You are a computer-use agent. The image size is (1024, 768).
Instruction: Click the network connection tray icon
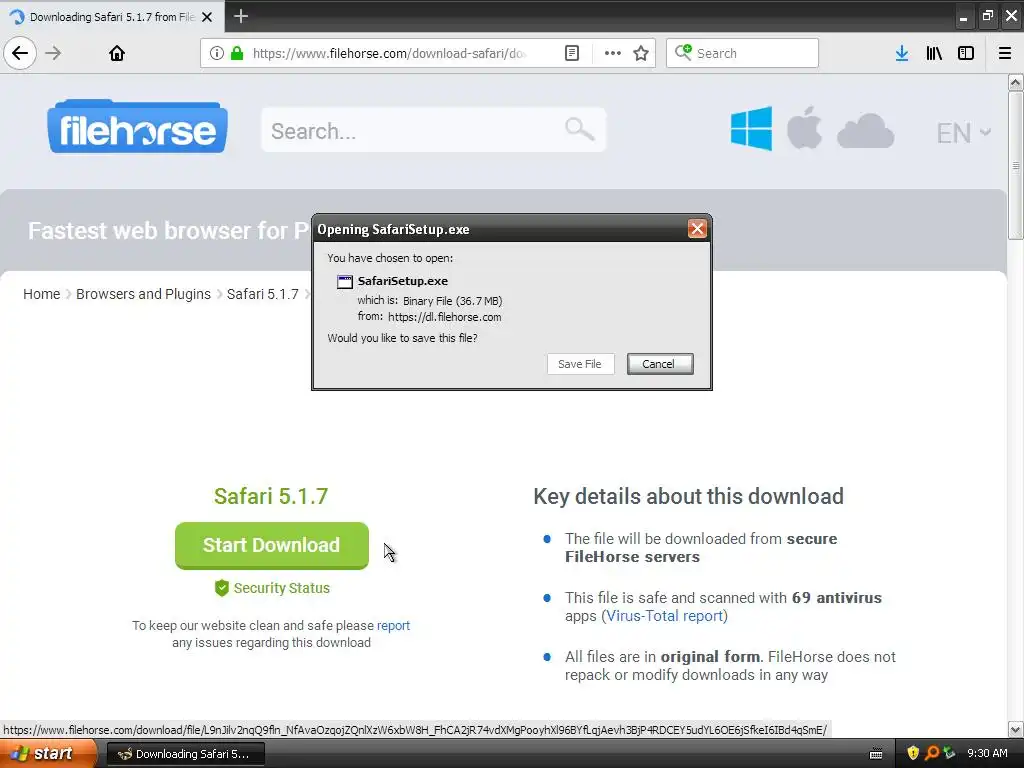click(949, 753)
